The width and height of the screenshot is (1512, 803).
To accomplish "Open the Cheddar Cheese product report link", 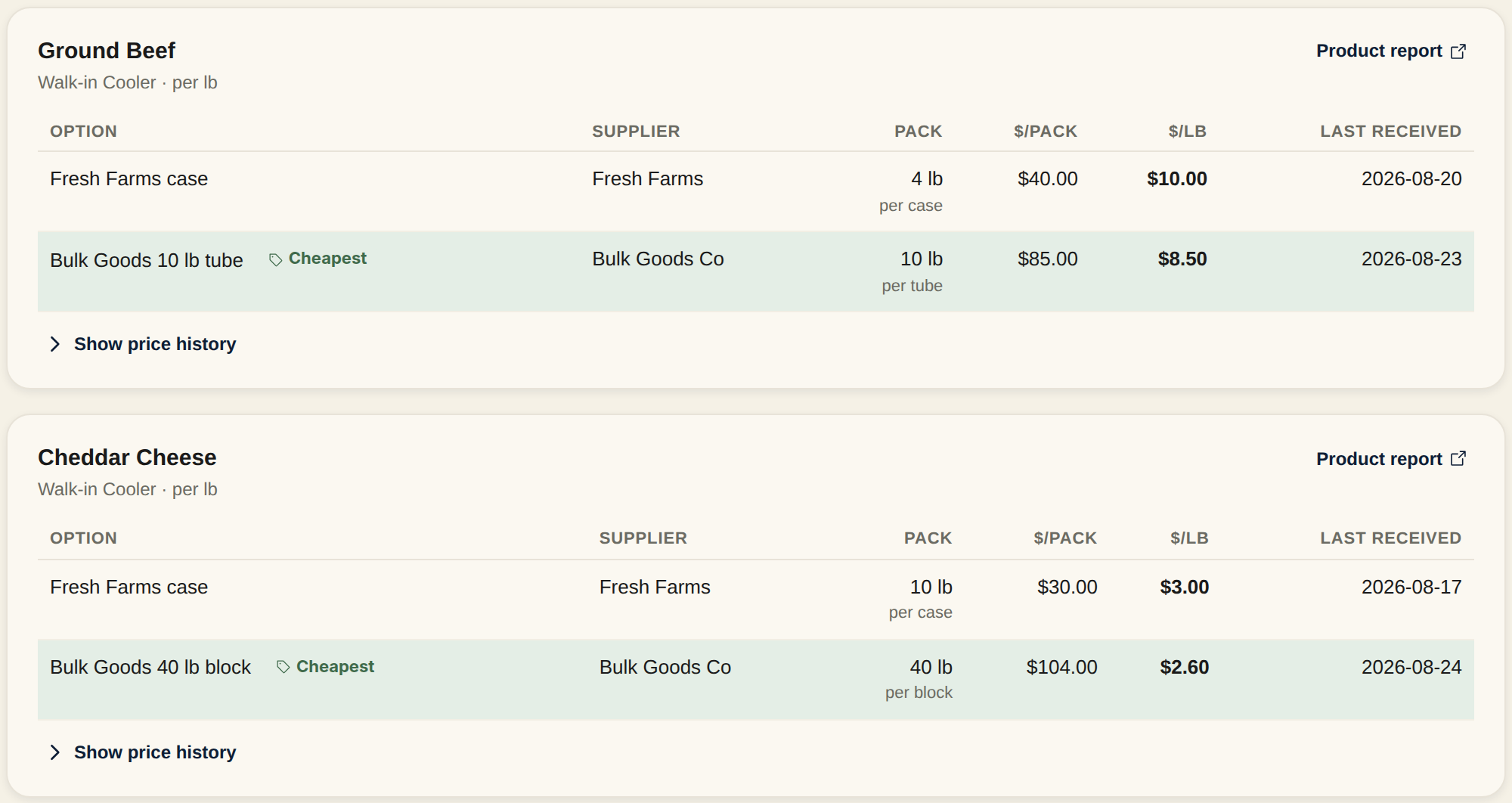I will (x=1391, y=459).
